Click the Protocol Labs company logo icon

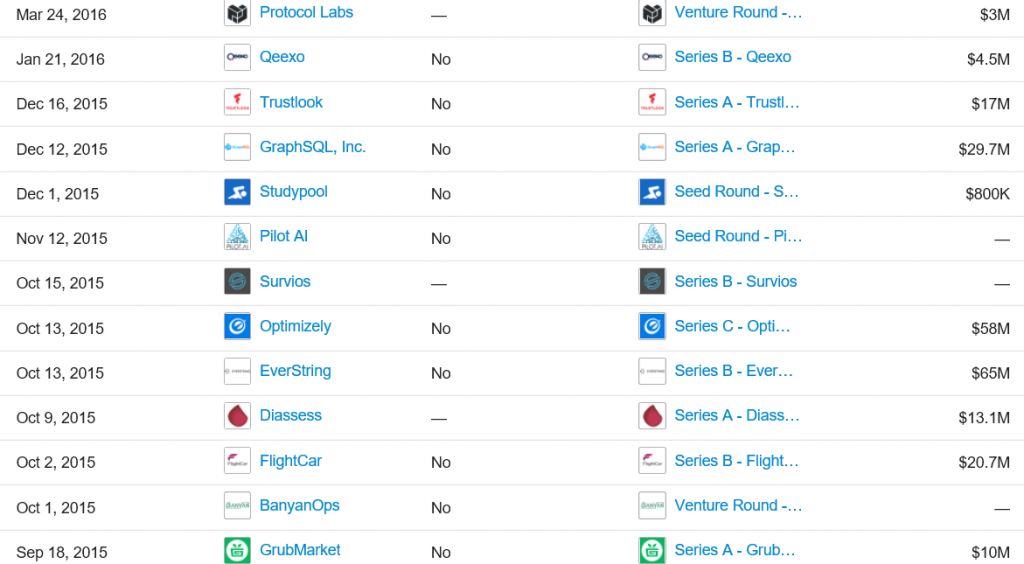[237, 13]
